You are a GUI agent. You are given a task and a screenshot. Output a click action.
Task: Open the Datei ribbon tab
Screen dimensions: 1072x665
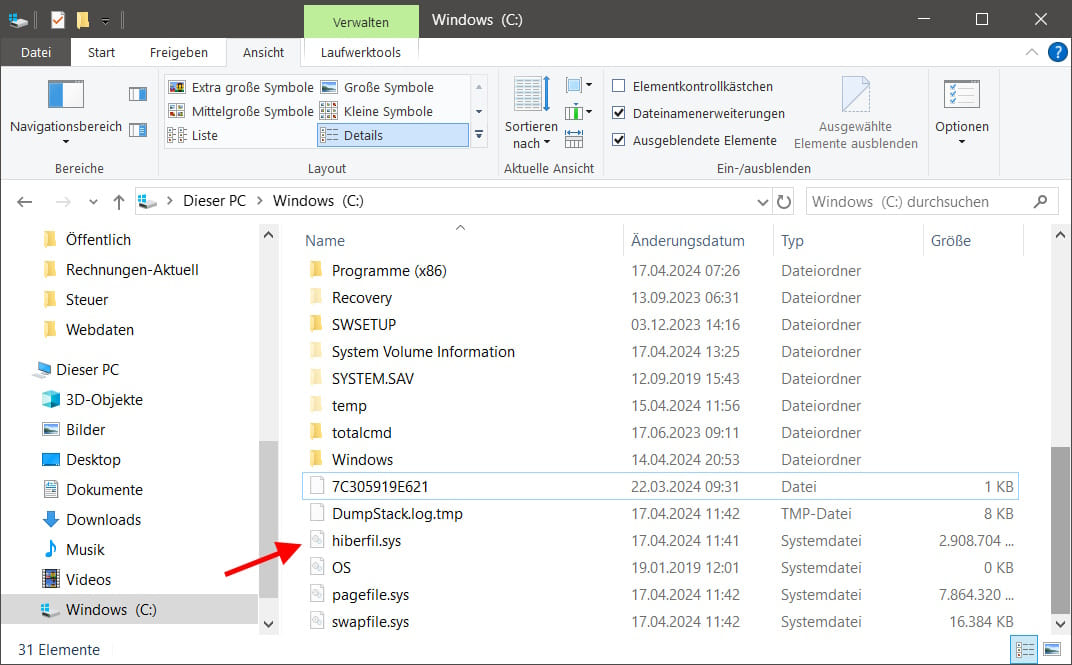click(x=36, y=52)
